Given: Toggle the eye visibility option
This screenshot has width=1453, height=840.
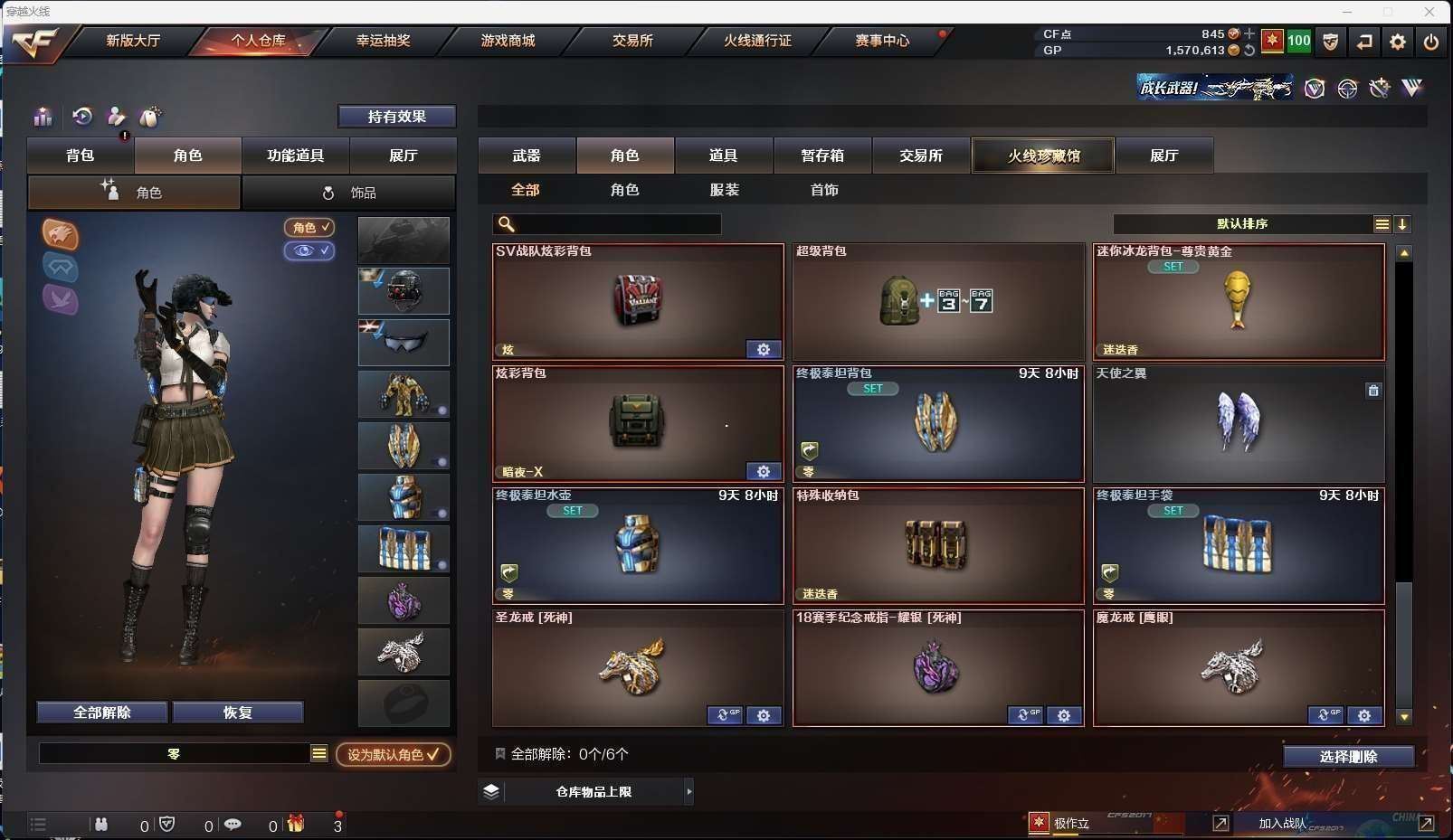Looking at the screenshot, I should [x=309, y=250].
